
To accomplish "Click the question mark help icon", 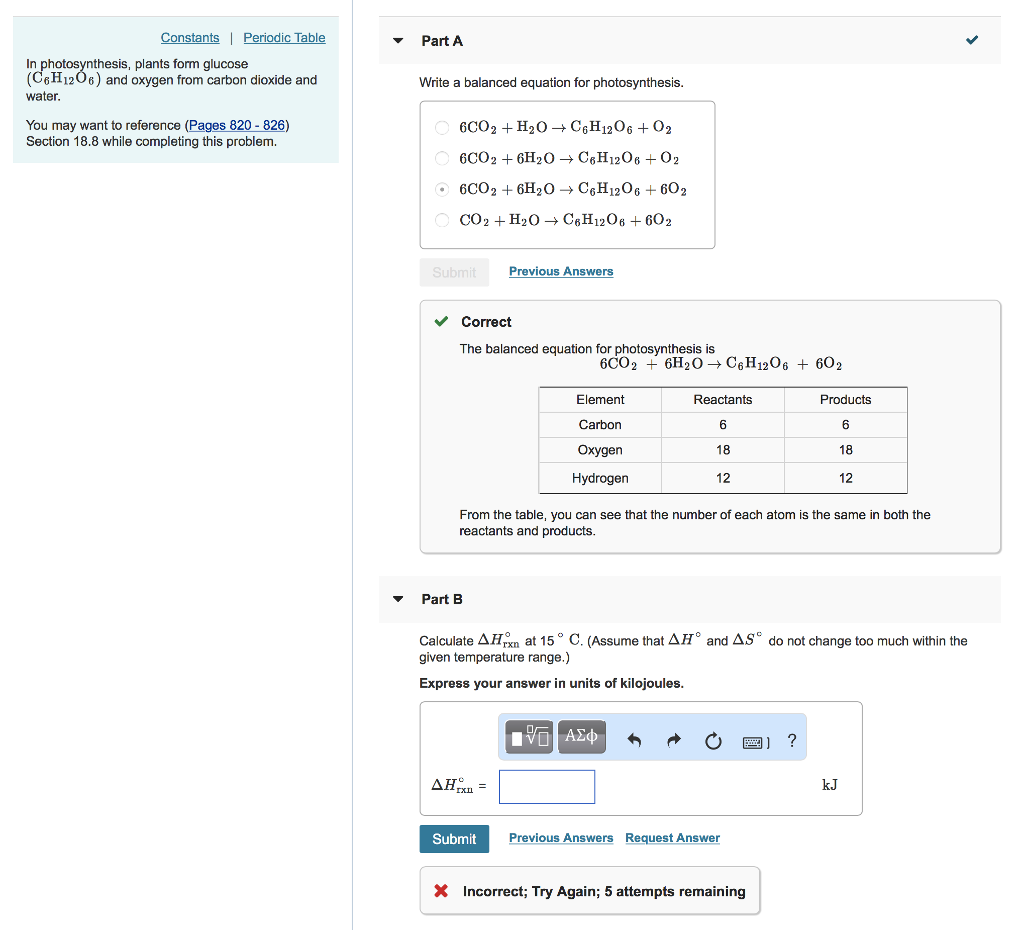I will point(792,741).
